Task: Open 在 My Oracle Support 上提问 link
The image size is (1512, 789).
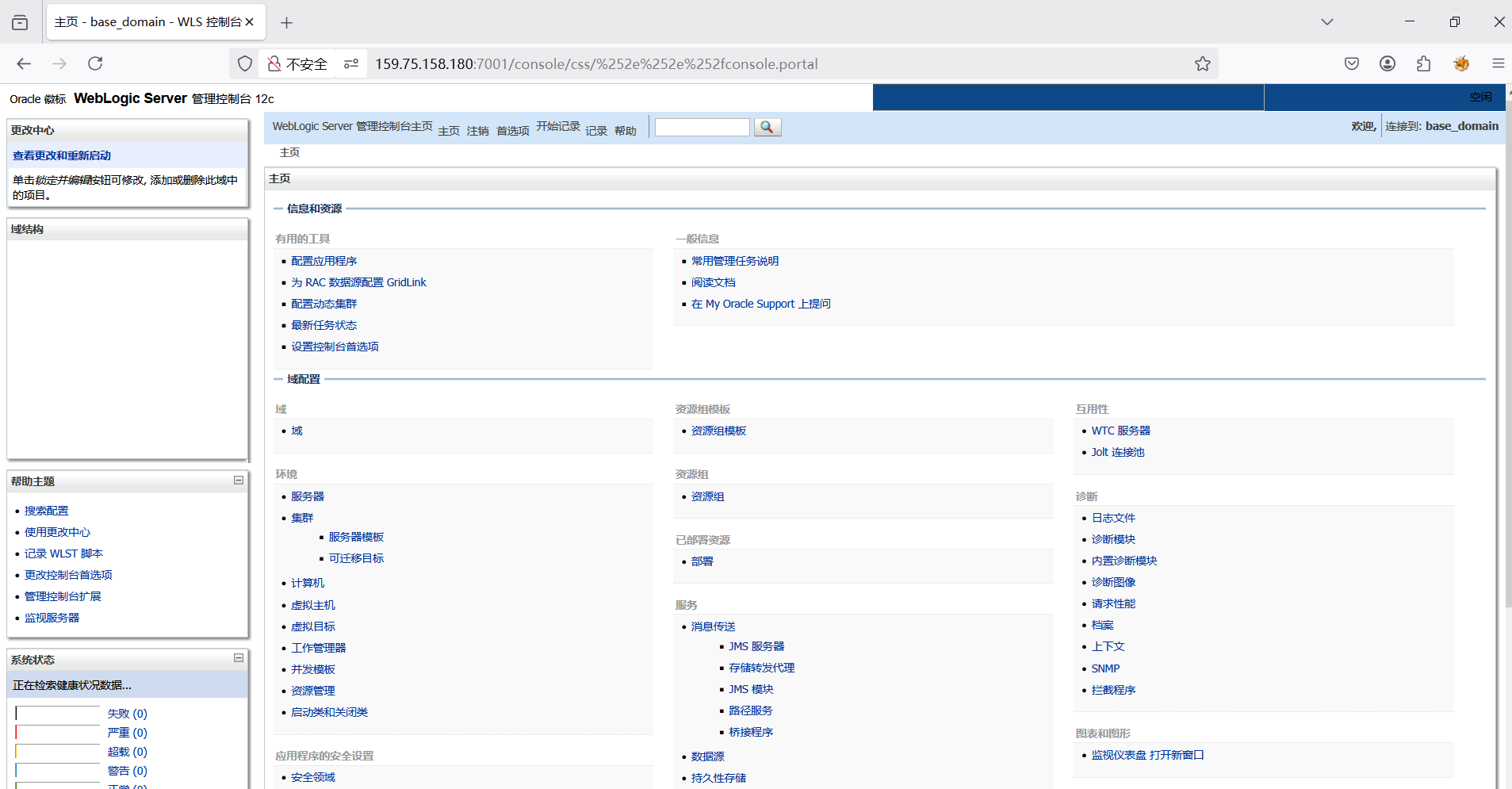Action: point(761,304)
